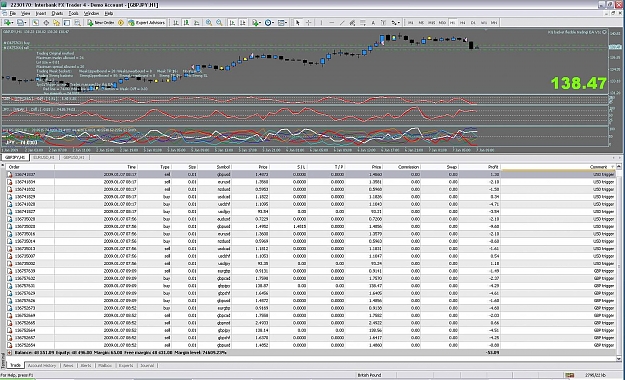
Task: Open the Periods clock dropdown
Action: tap(269, 23)
